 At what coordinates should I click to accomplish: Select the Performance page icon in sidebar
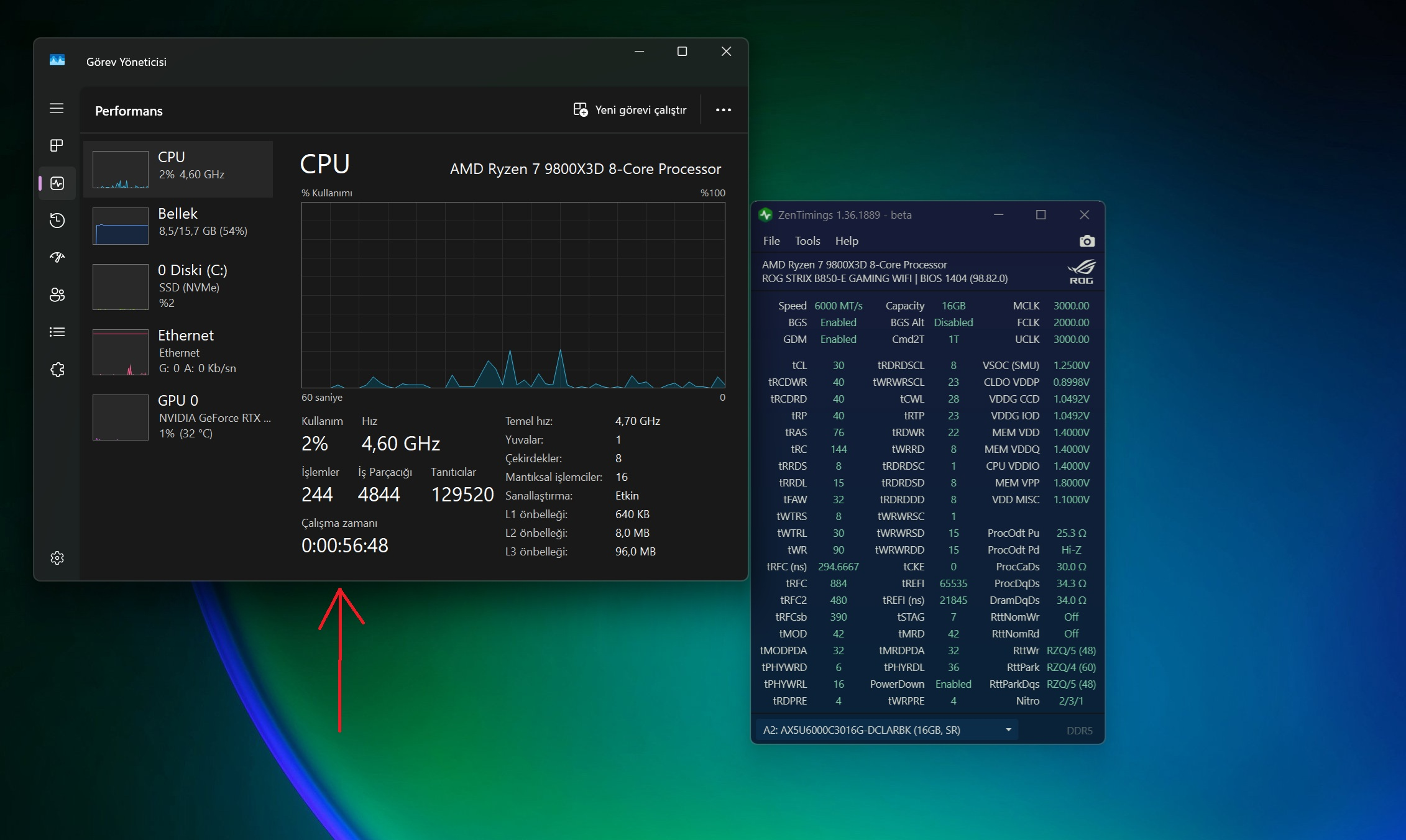[x=57, y=183]
